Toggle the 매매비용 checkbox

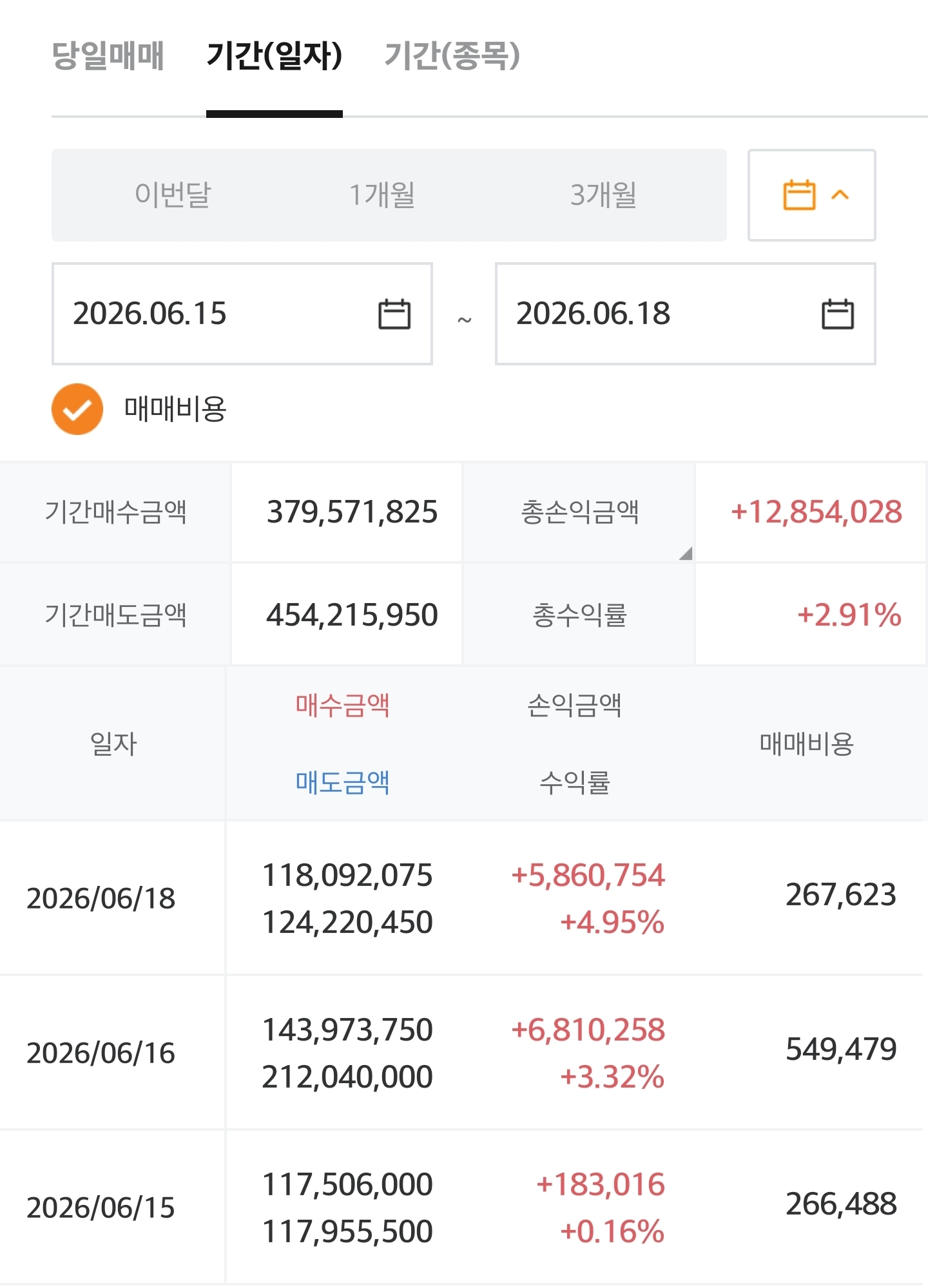77,409
